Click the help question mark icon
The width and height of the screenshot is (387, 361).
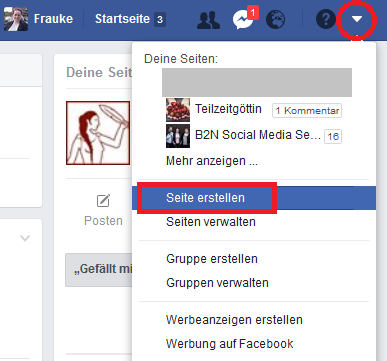[x=325, y=19]
